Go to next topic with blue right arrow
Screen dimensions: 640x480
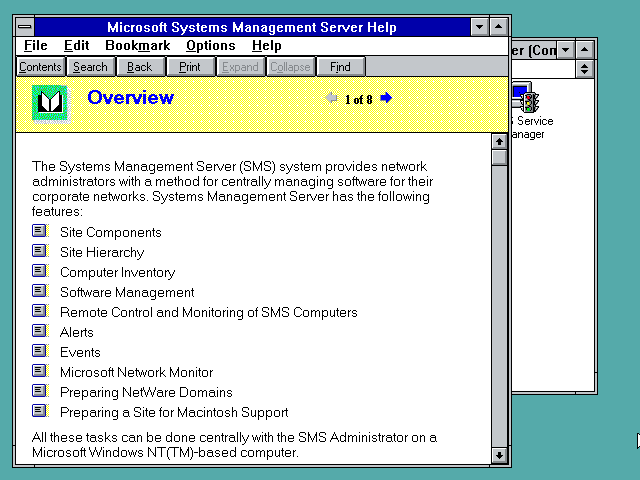(x=386, y=98)
